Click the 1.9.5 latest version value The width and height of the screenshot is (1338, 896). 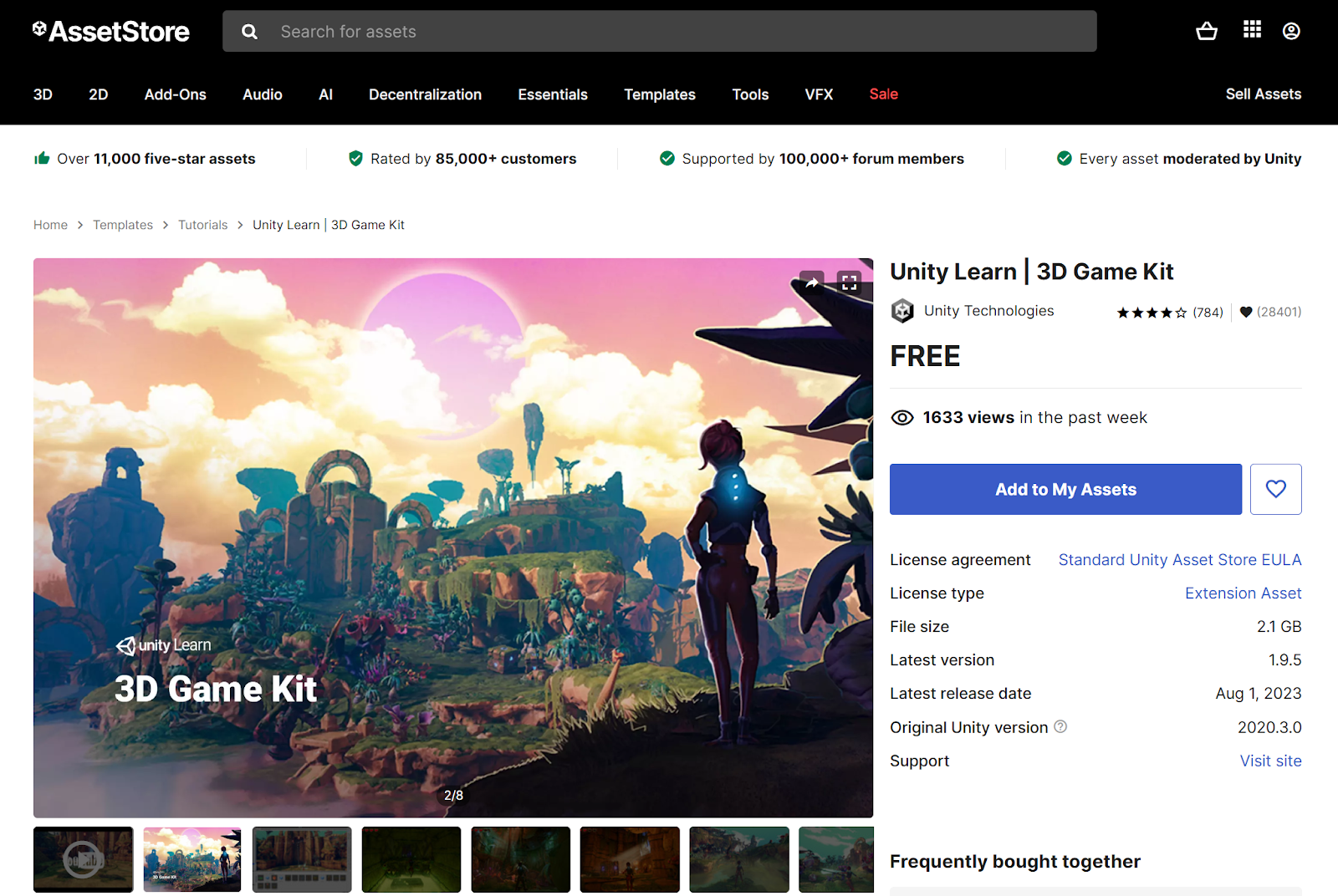pyautogui.click(x=1284, y=660)
